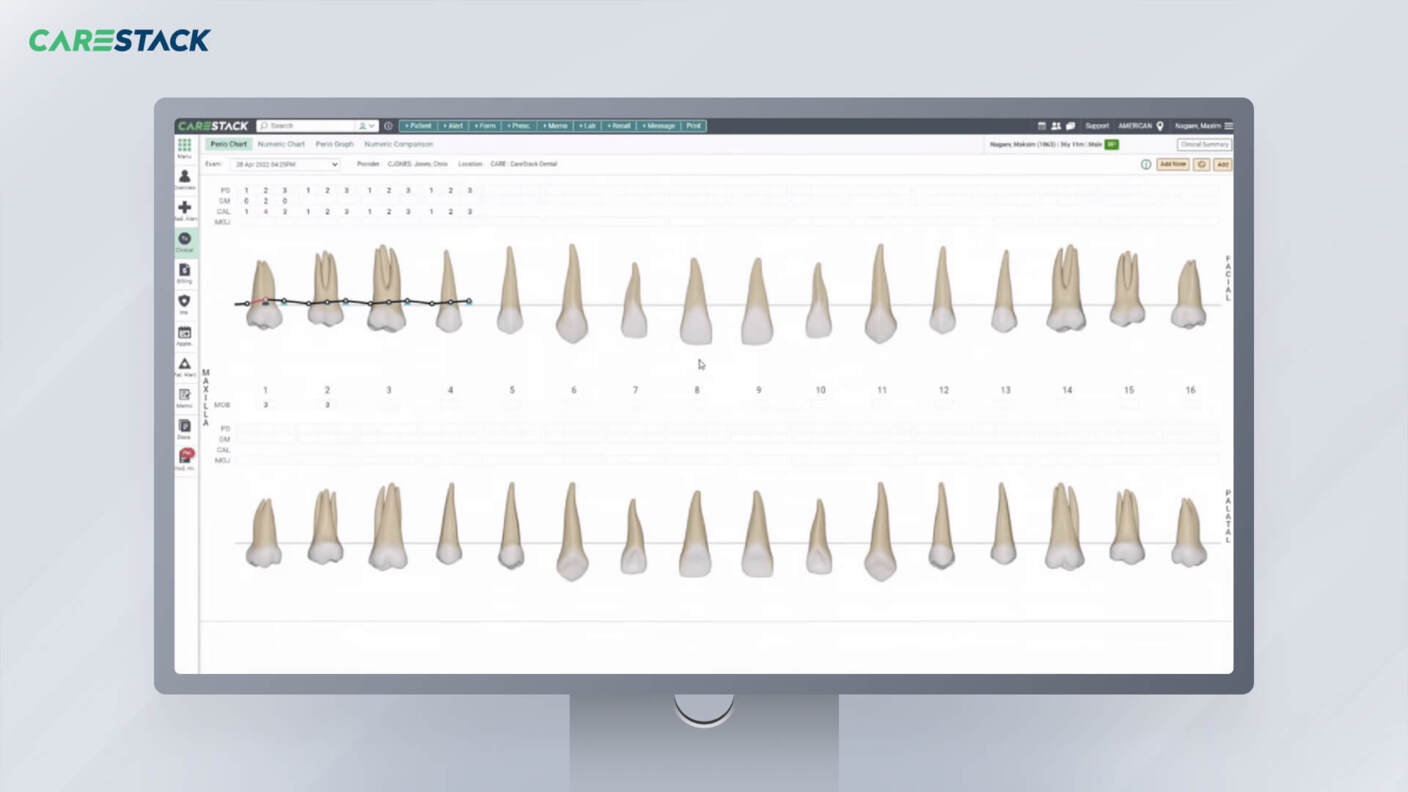Click tooth number 5 label
Viewport: 1408px width, 792px height.
click(512, 390)
